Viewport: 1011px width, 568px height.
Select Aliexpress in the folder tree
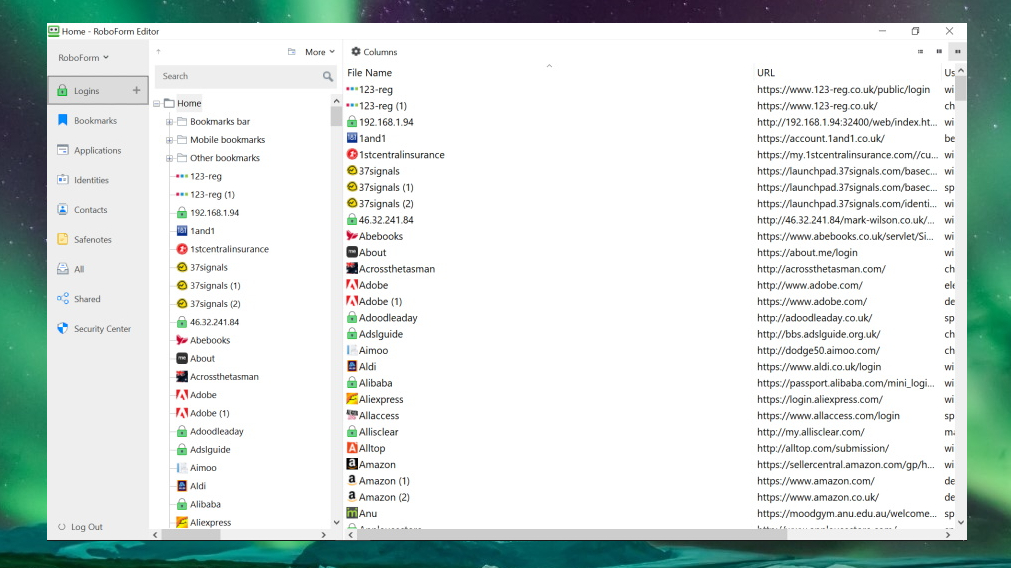pos(210,522)
